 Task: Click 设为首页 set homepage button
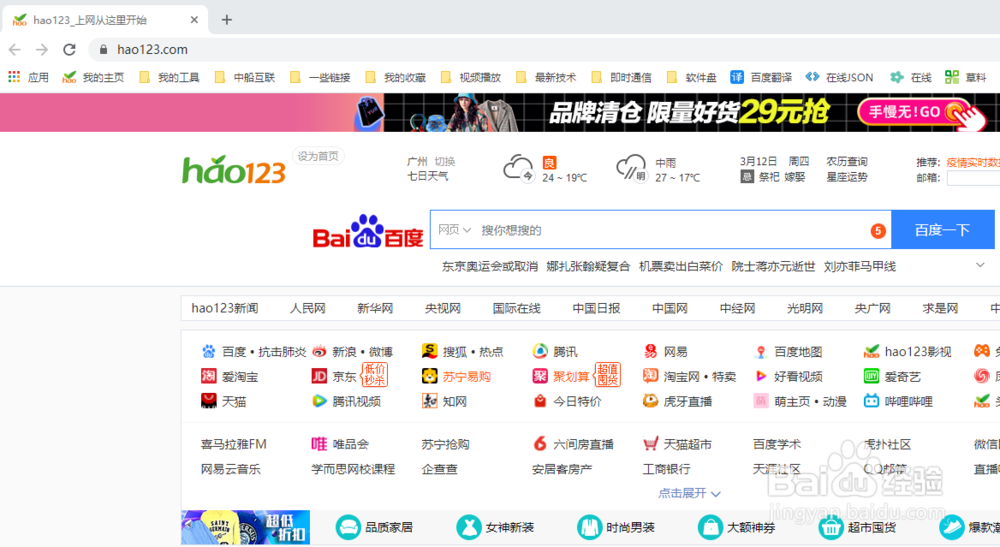pos(318,156)
